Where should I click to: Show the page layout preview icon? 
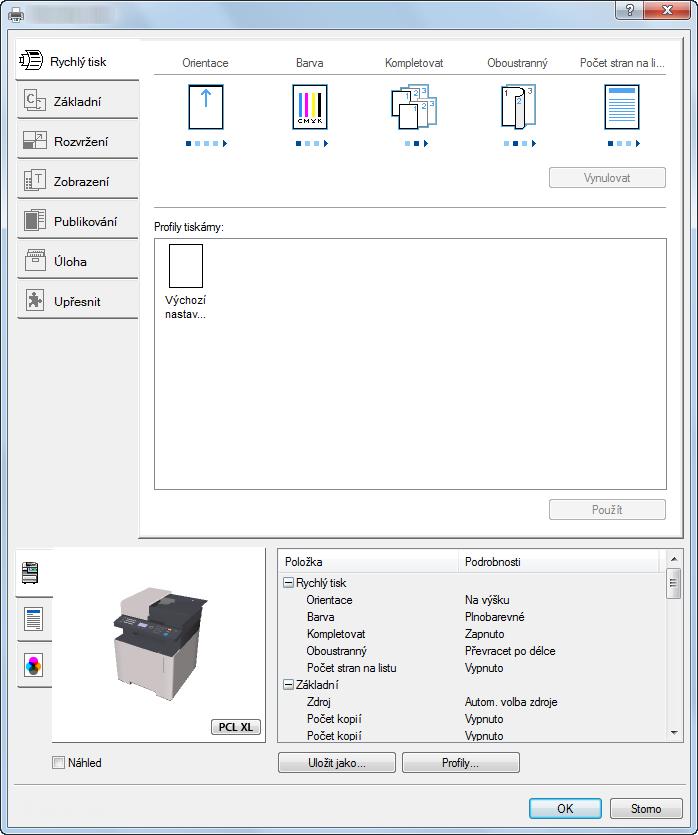pyautogui.click(x=34, y=619)
